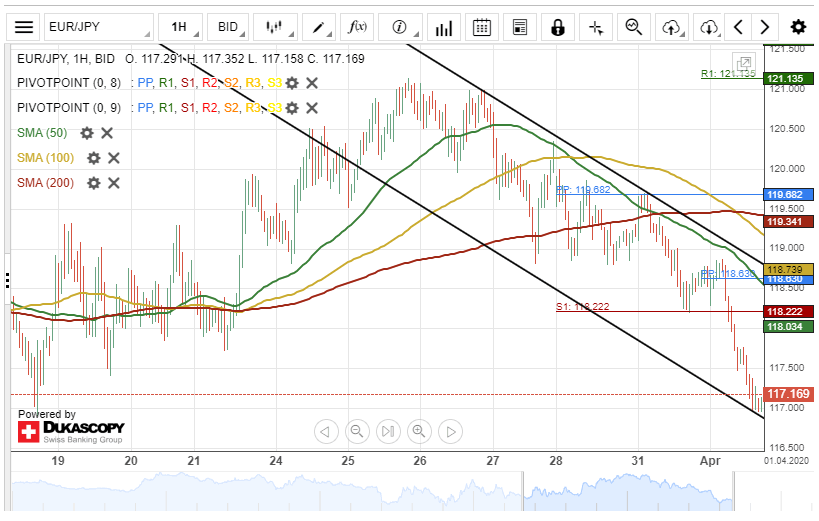Screen dimensions: 819x521
Task: Click the zoom in magnifier on chart
Action: point(419,431)
